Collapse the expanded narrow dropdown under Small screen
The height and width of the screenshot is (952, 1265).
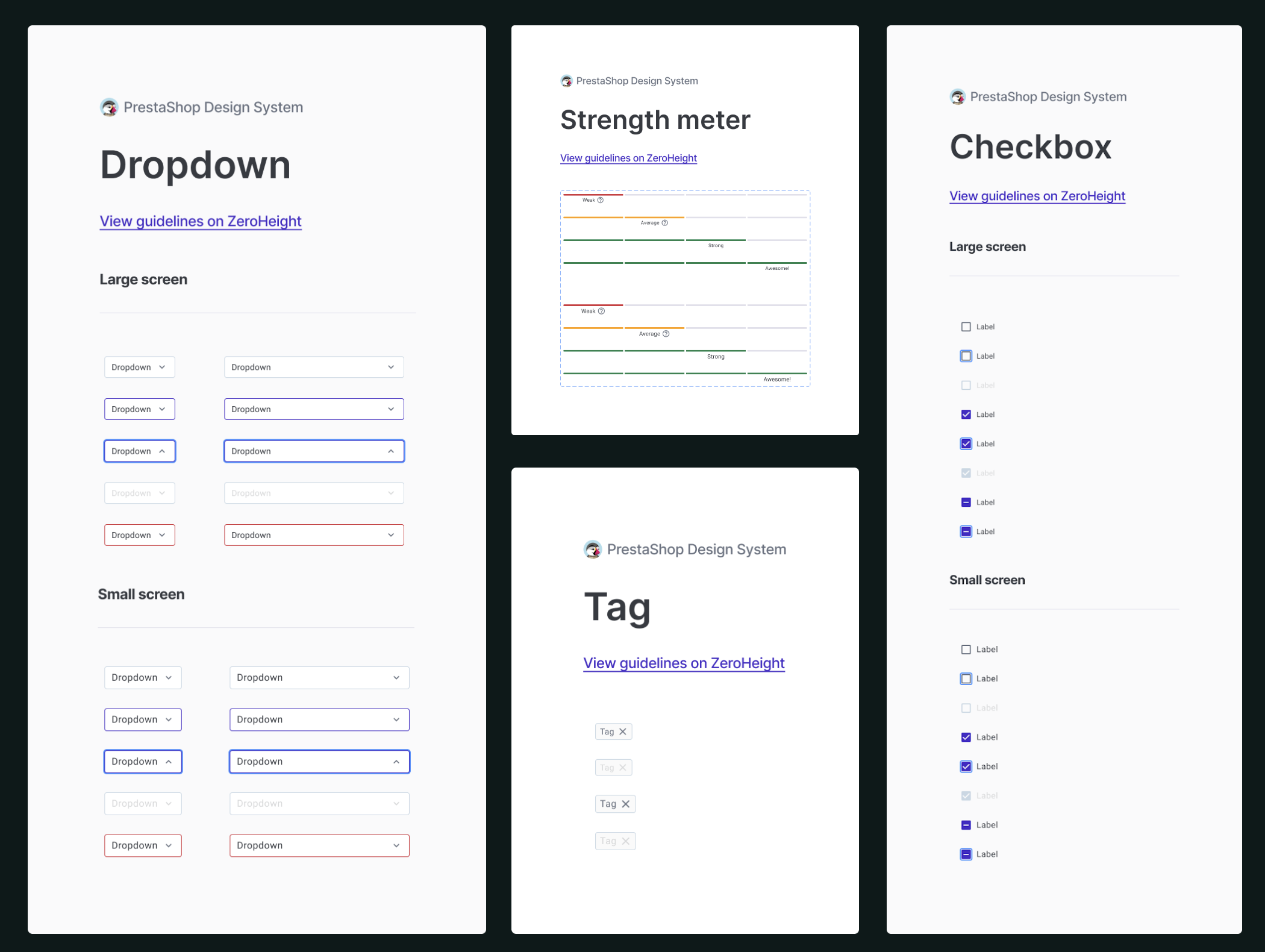[x=143, y=762]
